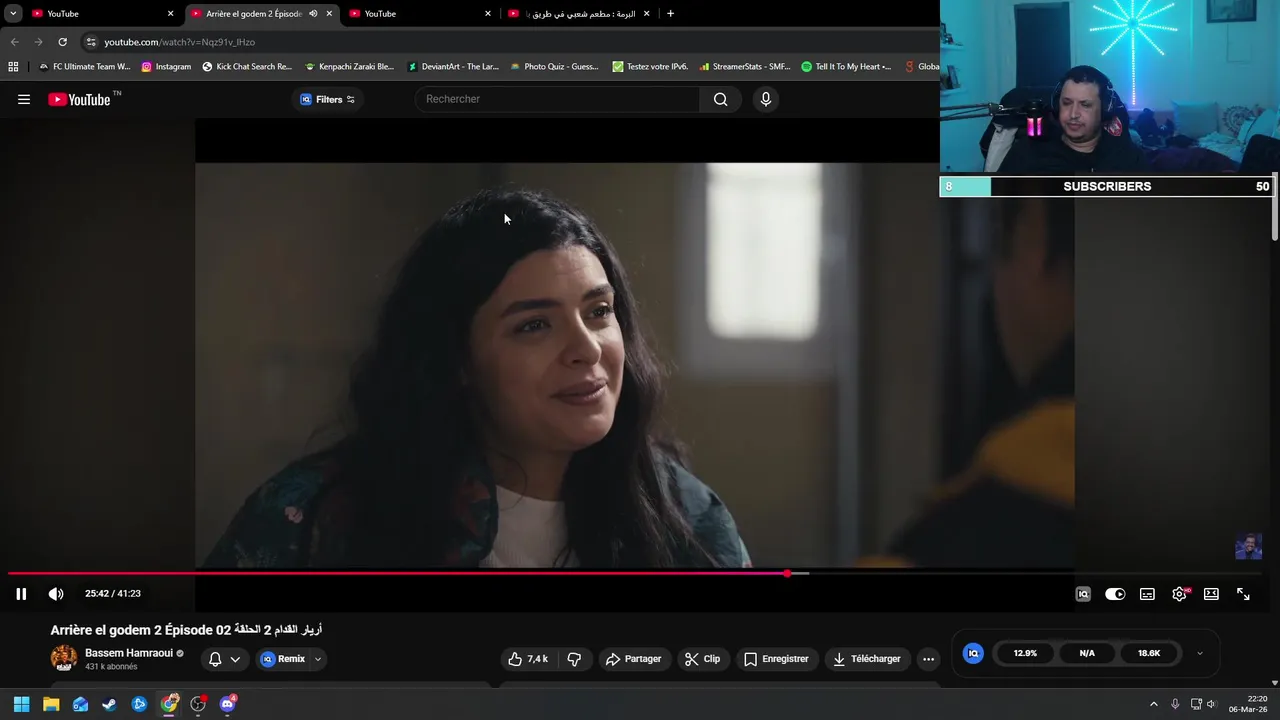
Task: Go back in the browser
Action: [14, 42]
